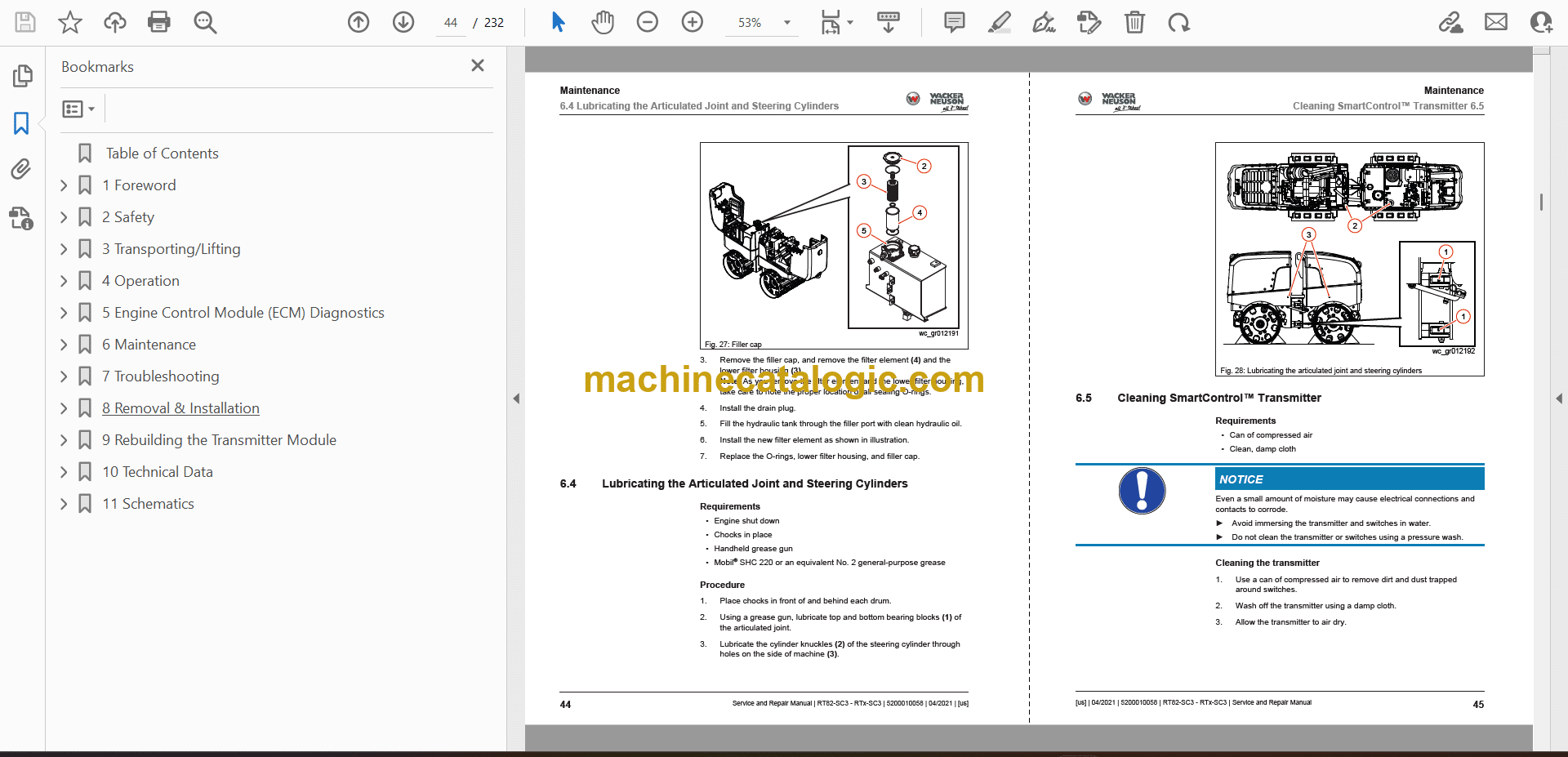Go to the next page
Image resolution: width=1568 pixels, height=757 pixels.
403,22
